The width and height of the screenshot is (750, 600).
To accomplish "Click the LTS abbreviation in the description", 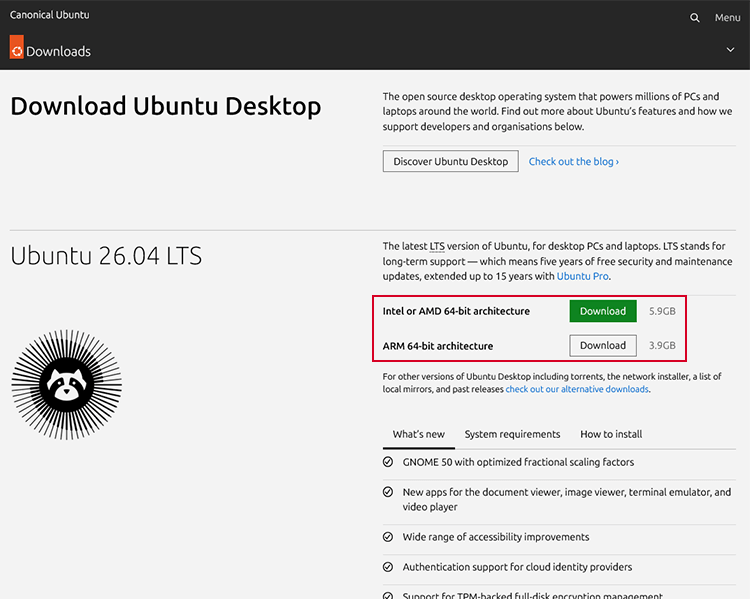I will click(x=437, y=246).
